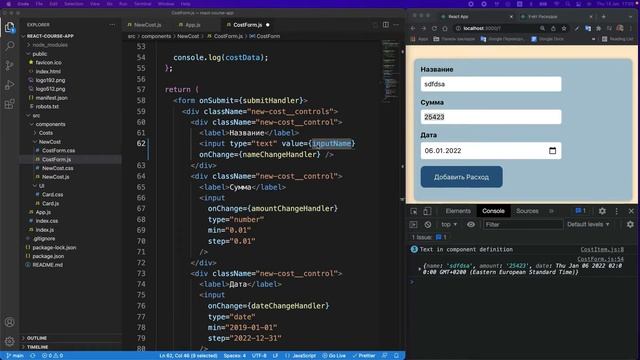
Task: Open DevTools three-dot menu
Action: [616, 211]
